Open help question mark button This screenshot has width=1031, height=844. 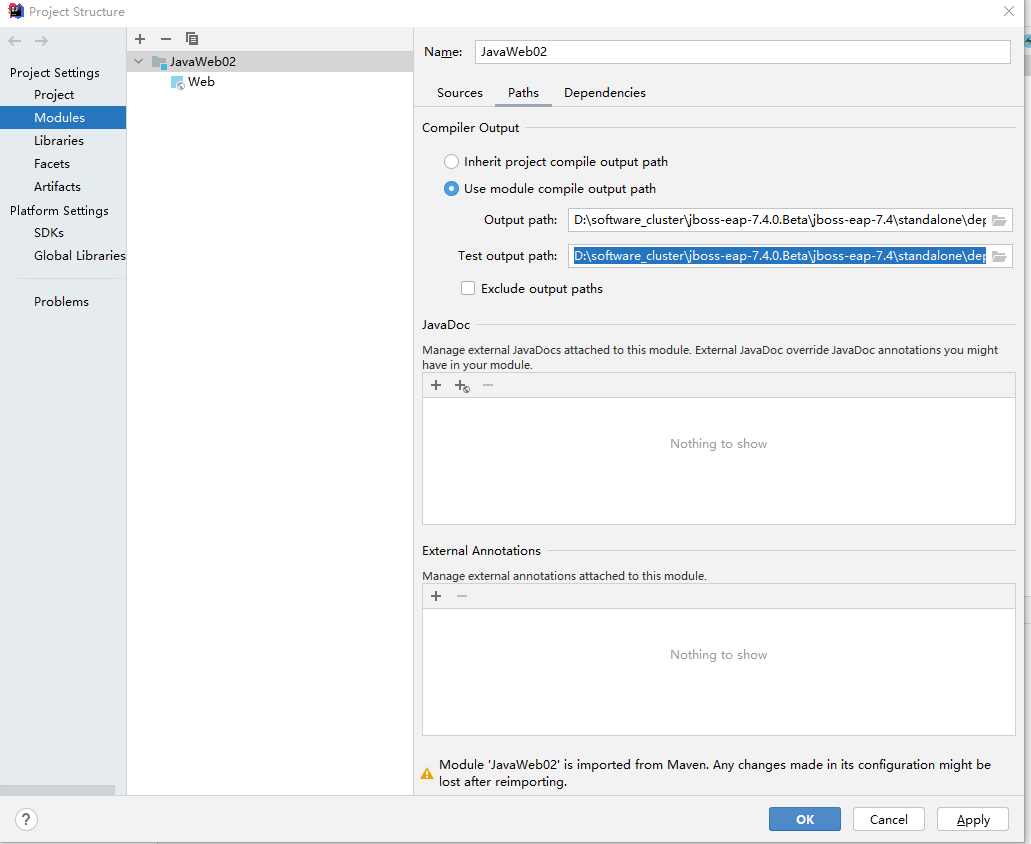(26, 819)
